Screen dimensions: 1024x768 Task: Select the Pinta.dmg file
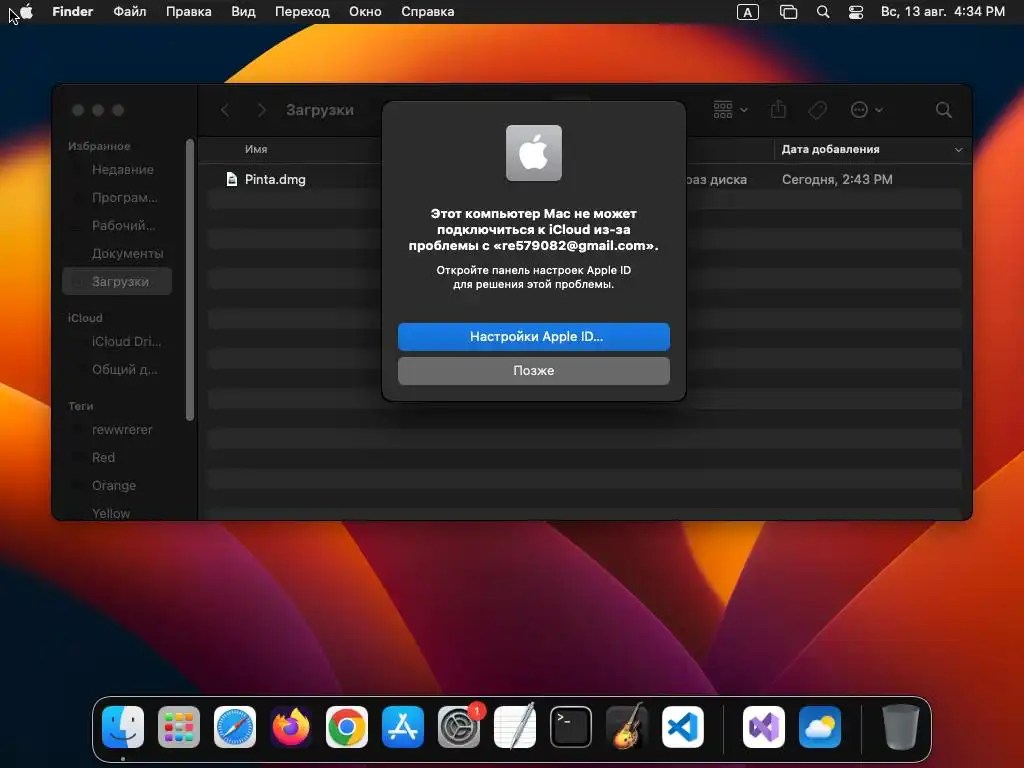click(x=275, y=179)
